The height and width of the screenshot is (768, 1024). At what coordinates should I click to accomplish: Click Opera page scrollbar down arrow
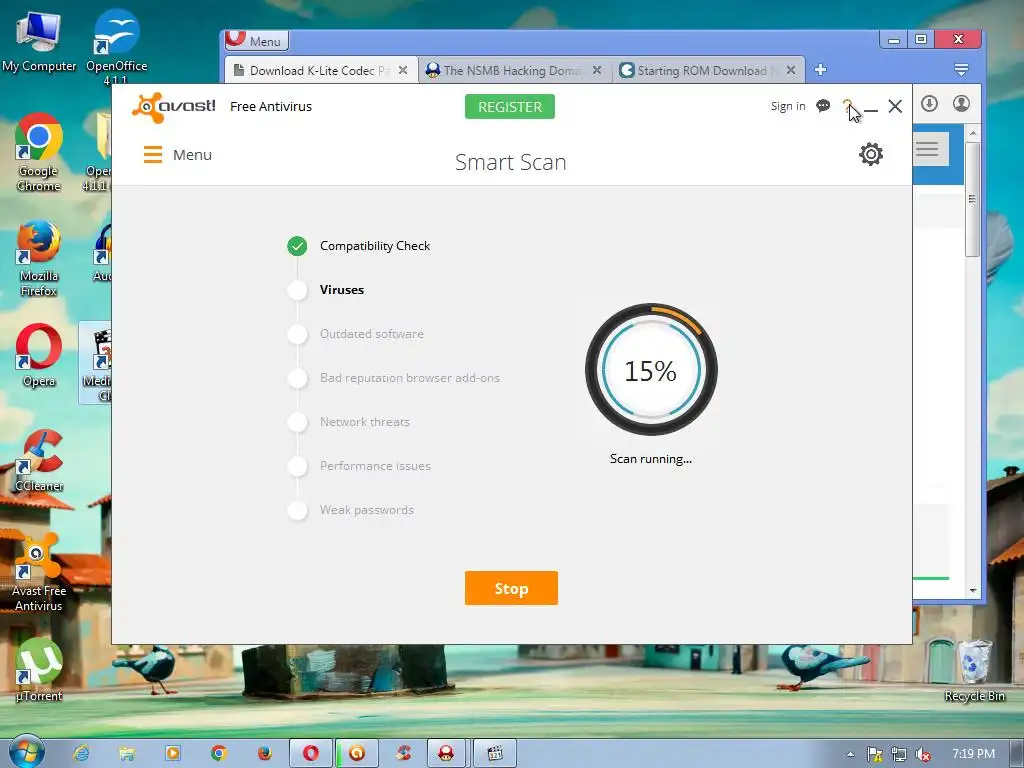point(972,590)
